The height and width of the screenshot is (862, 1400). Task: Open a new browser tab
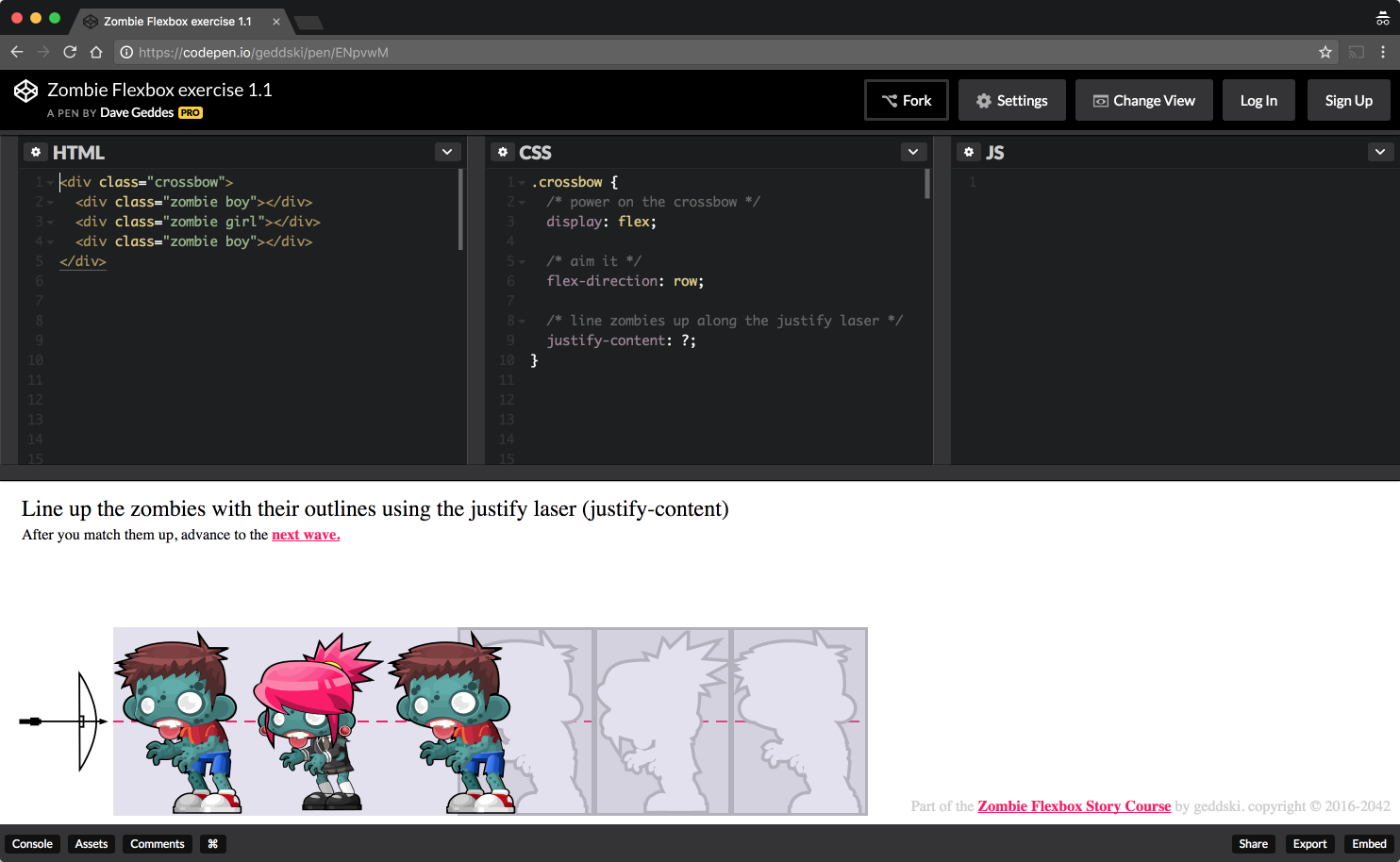308,23
